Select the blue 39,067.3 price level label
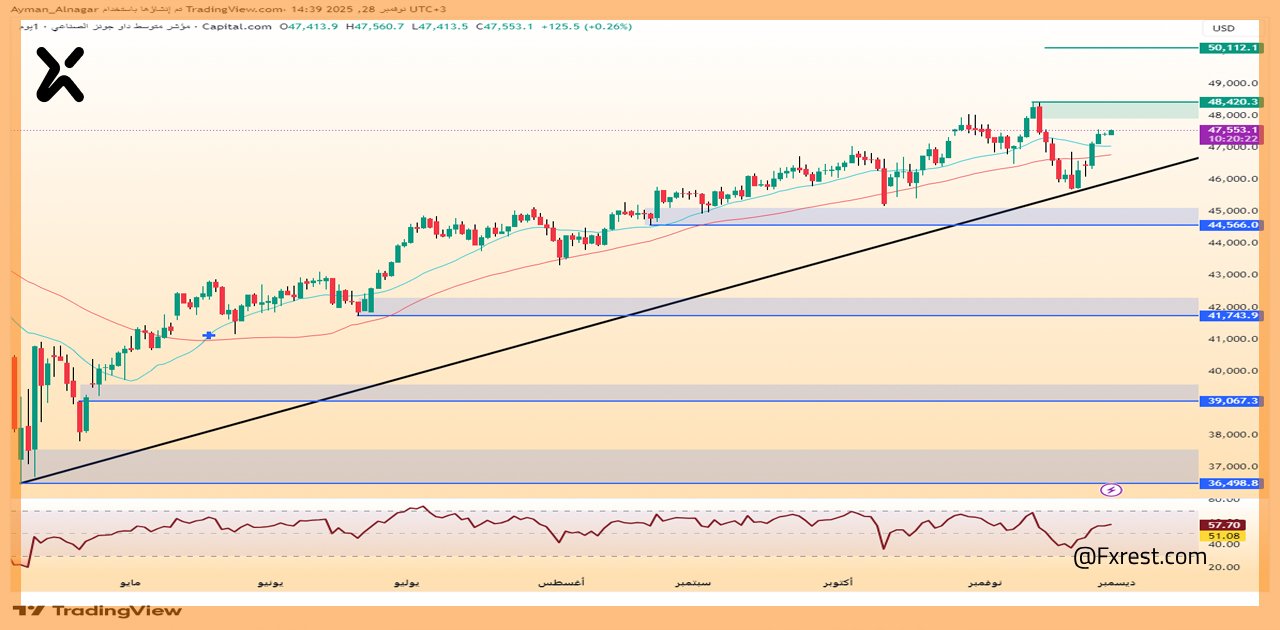 (x=1232, y=401)
